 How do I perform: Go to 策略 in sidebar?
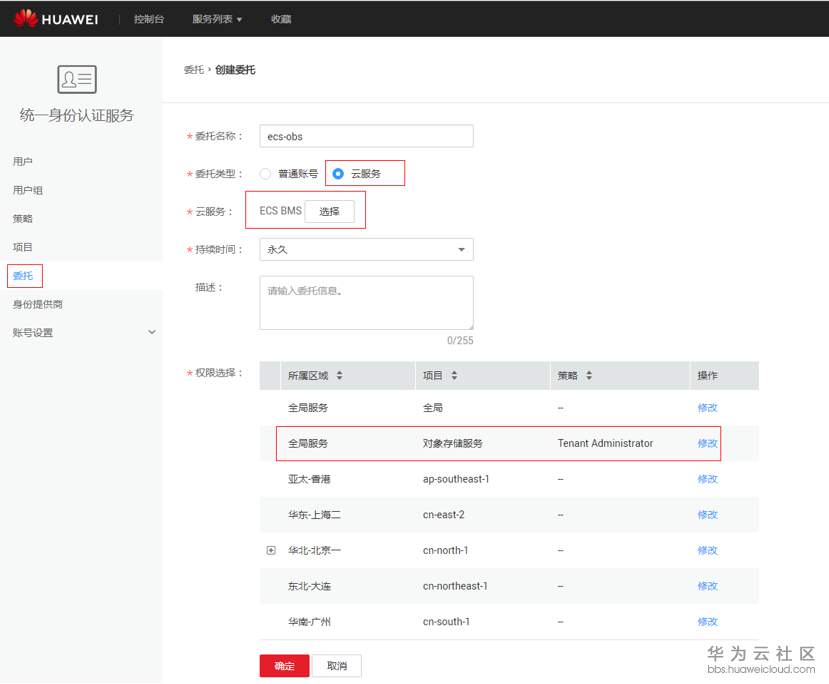click(x=23, y=218)
